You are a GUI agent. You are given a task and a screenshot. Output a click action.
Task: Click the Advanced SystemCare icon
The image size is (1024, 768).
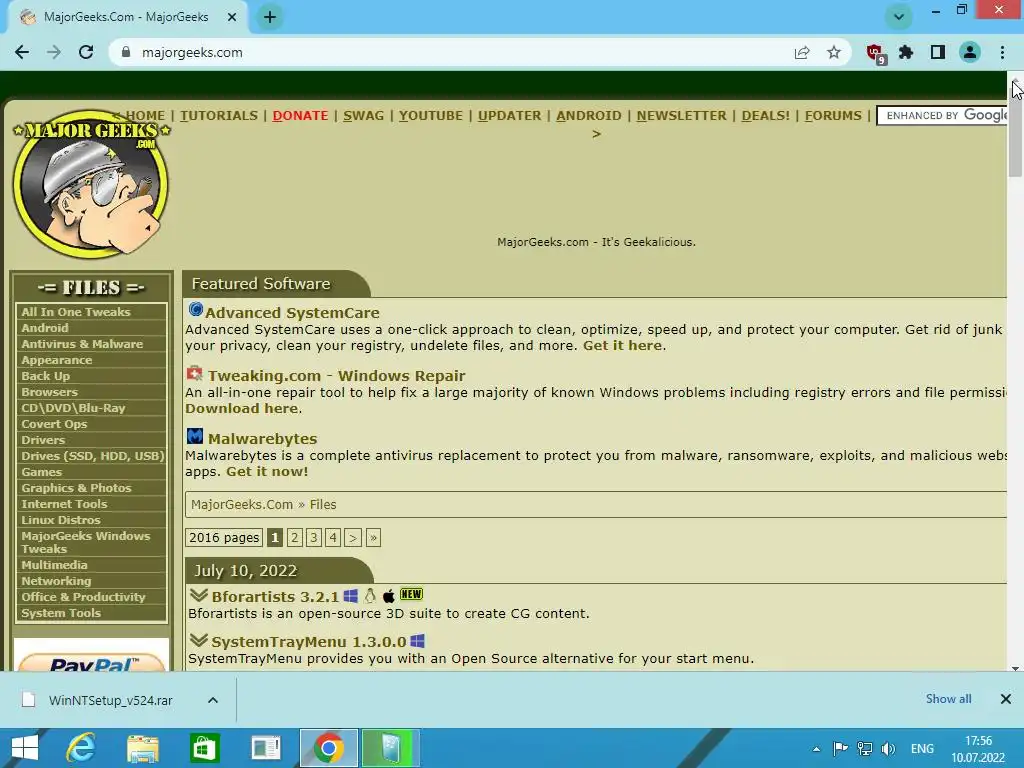195,309
